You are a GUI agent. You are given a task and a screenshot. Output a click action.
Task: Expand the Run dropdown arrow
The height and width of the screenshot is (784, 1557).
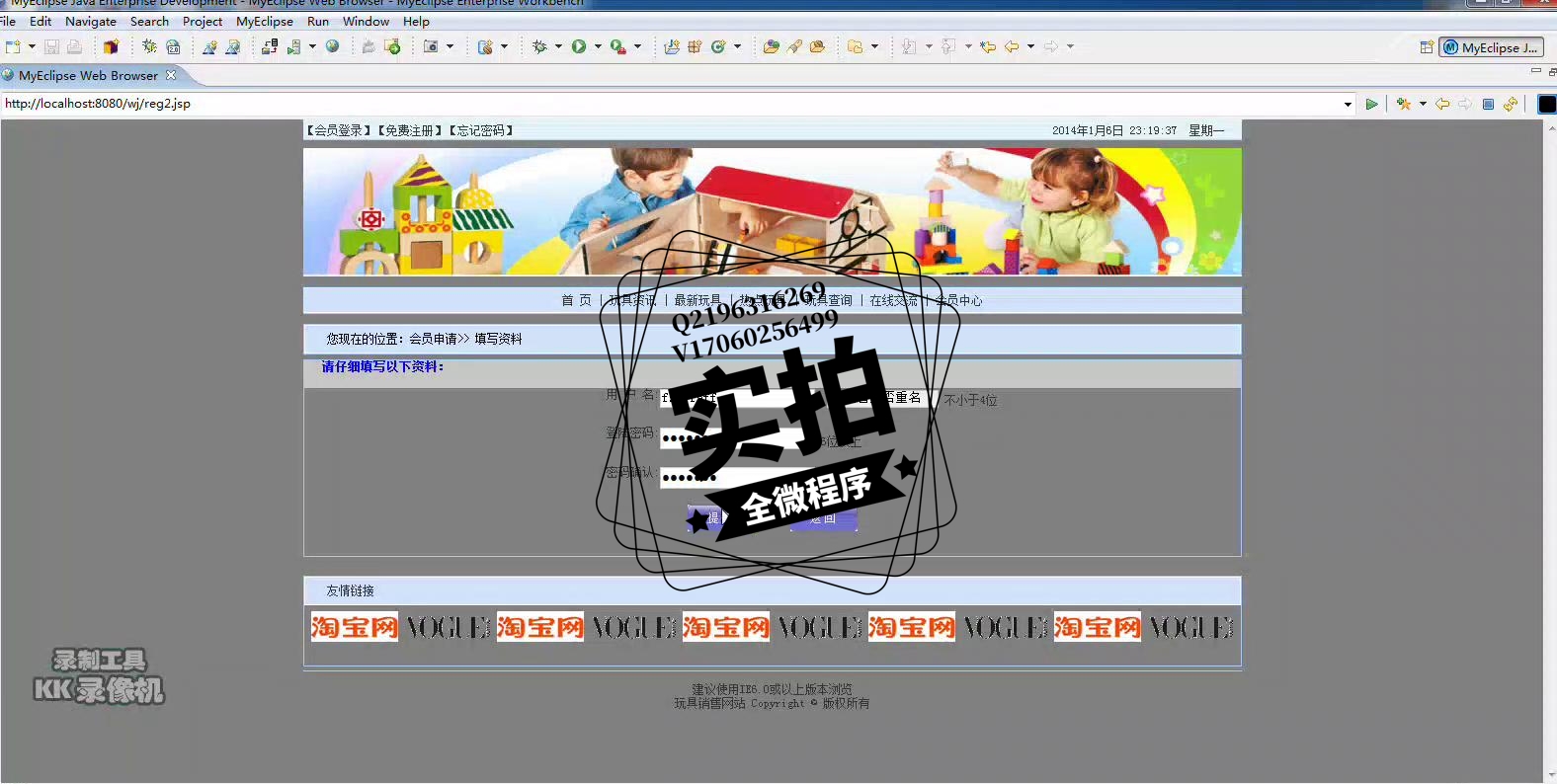pos(598,46)
